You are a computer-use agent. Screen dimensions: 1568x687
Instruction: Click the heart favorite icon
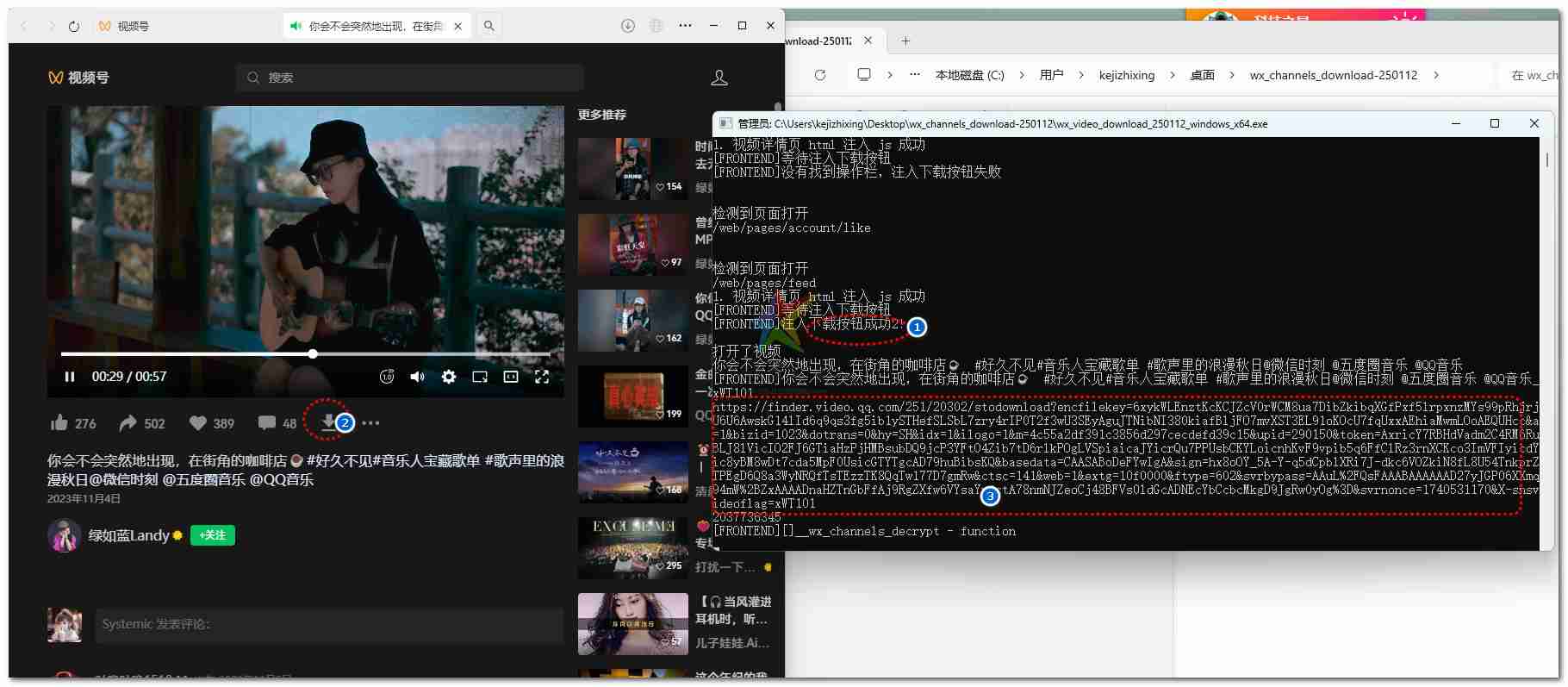point(198,422)
